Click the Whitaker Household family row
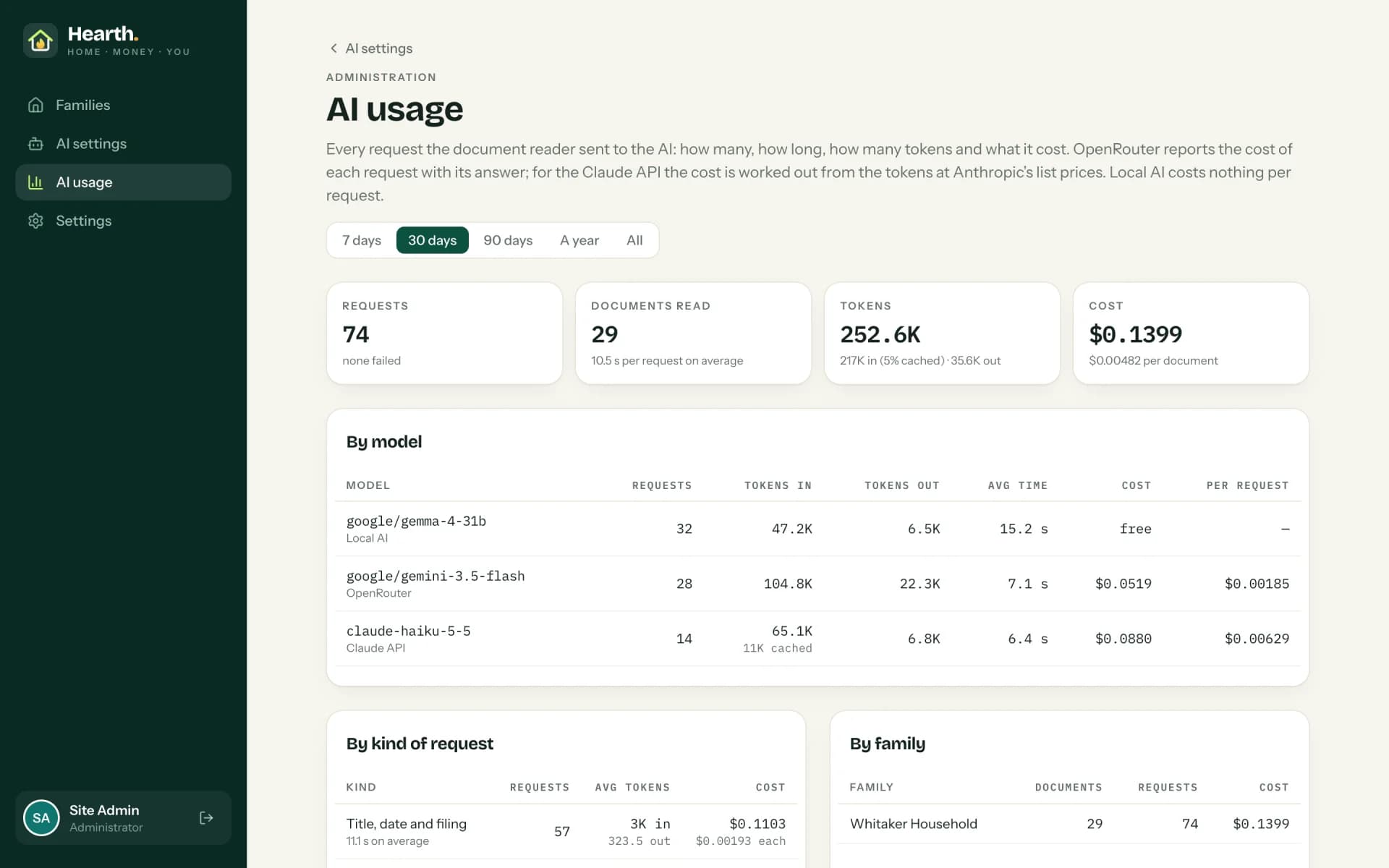 pyautogui.click(x=1069, y=824)
